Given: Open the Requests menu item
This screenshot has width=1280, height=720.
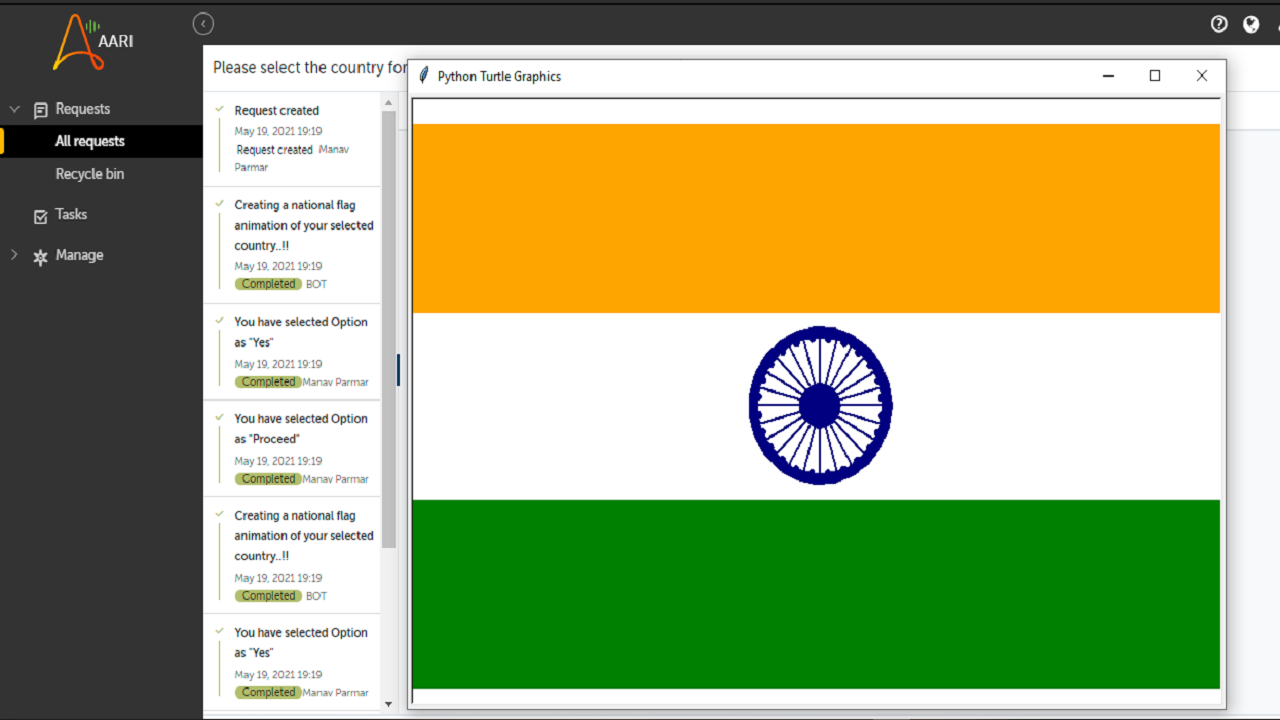Looking at the screenshot, I should click(83, 109).
